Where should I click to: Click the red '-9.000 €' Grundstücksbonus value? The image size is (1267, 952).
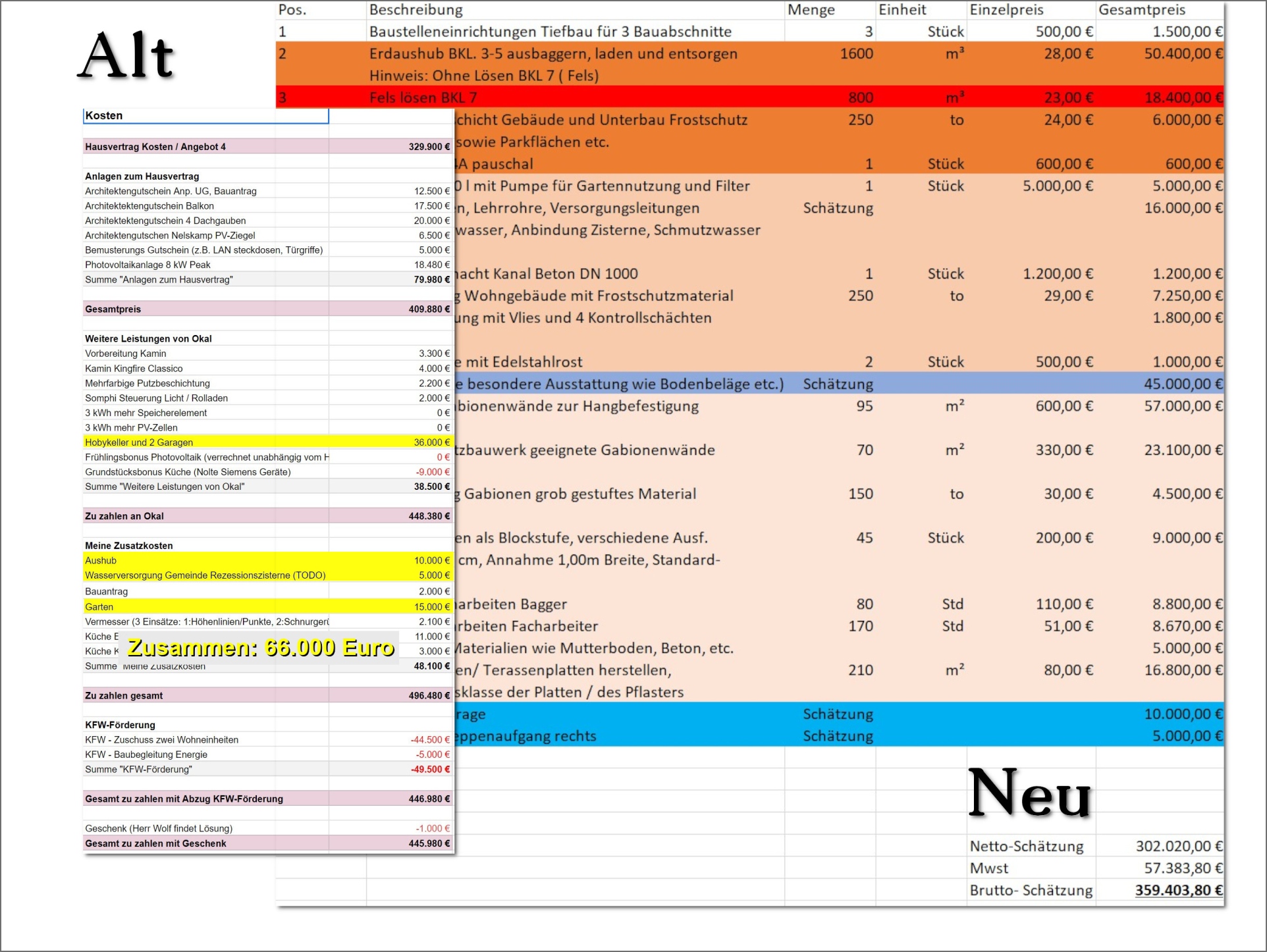[433, 472]
